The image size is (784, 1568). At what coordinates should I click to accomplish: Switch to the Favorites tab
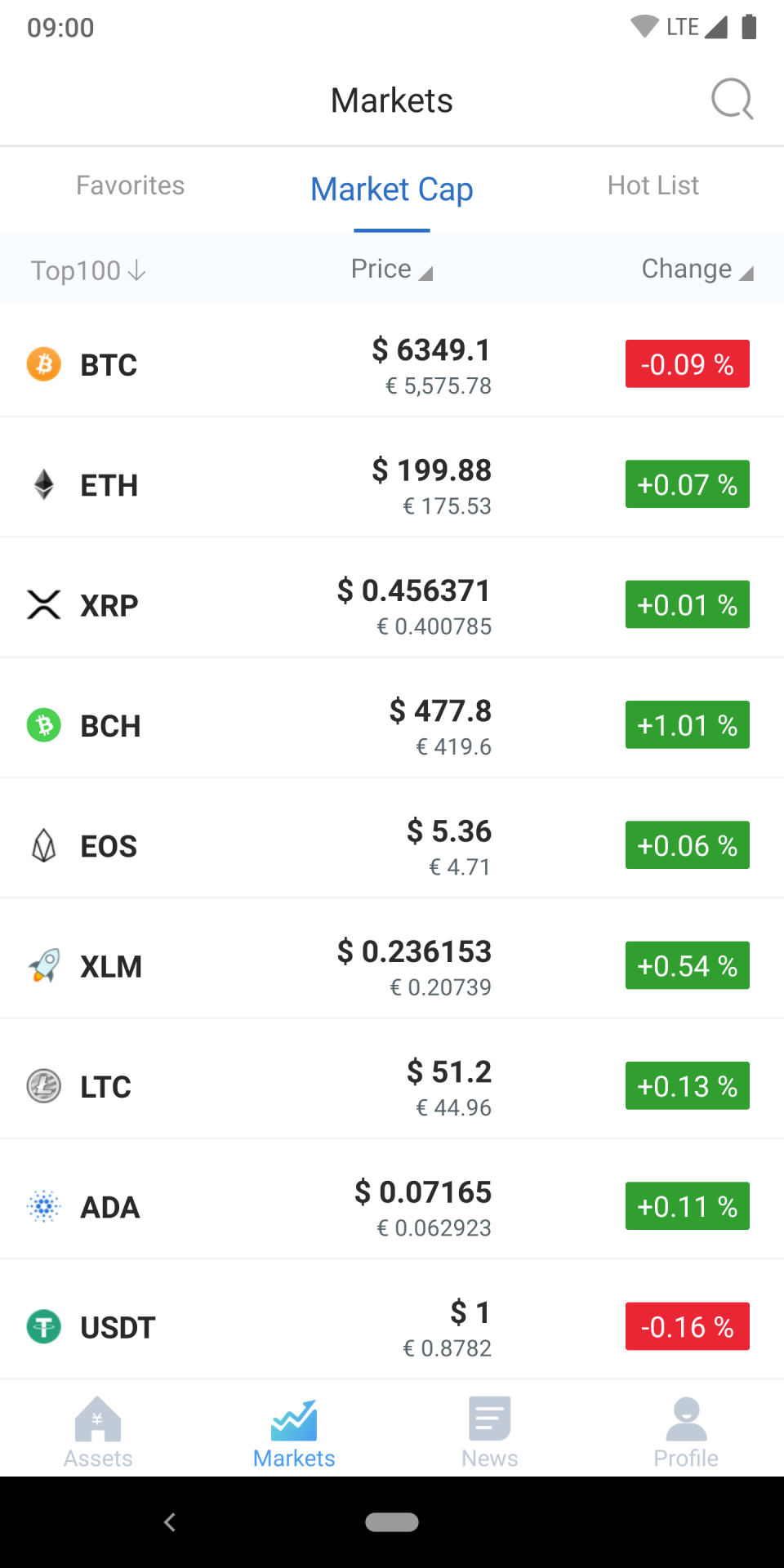pos(131,186)
